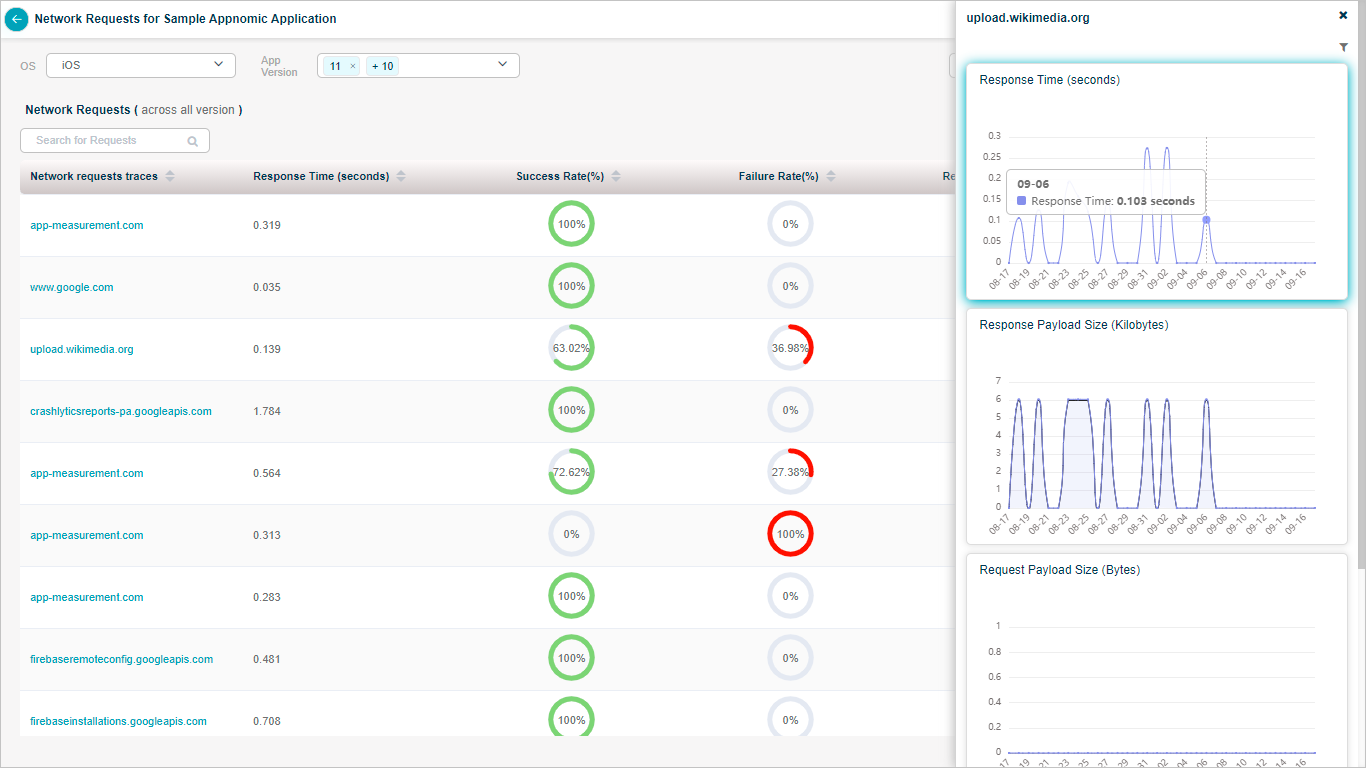The height and width of the screenshot is (768, 1366).
Task: Click the page title Network Requests for Sample Appnomic Application
Action: (185, 19)
